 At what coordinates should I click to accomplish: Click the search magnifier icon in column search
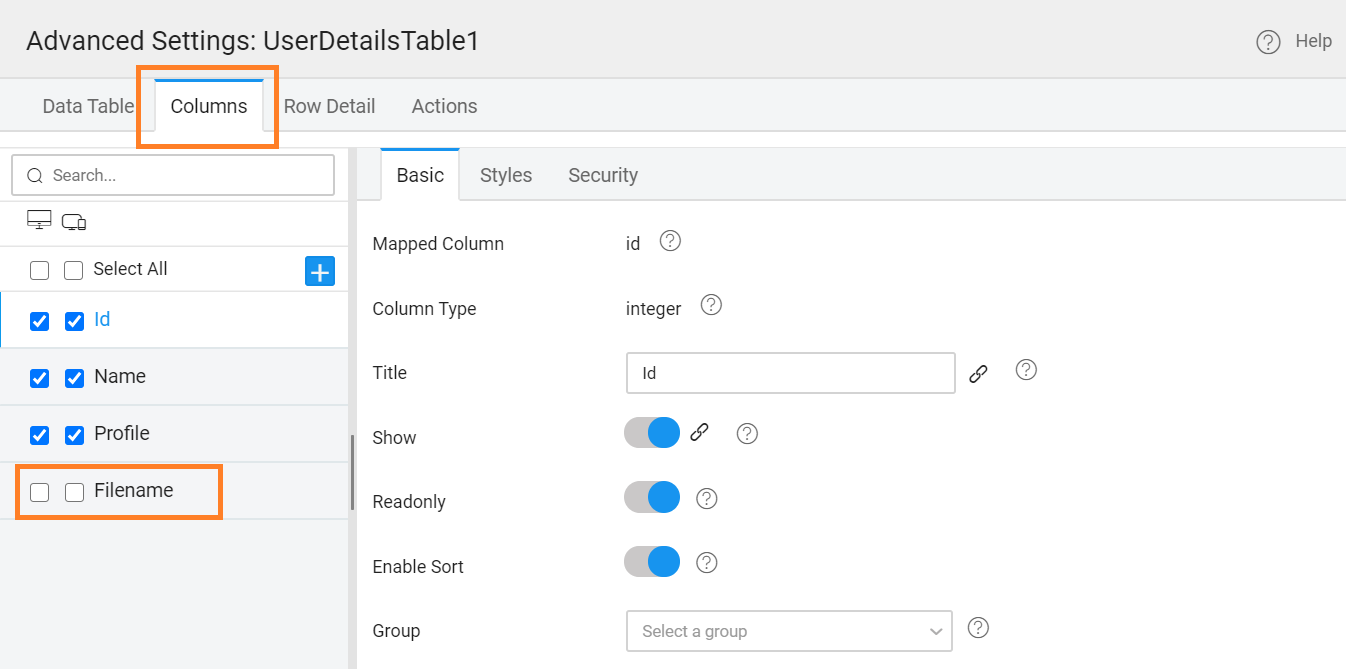(x=34, y=175)
